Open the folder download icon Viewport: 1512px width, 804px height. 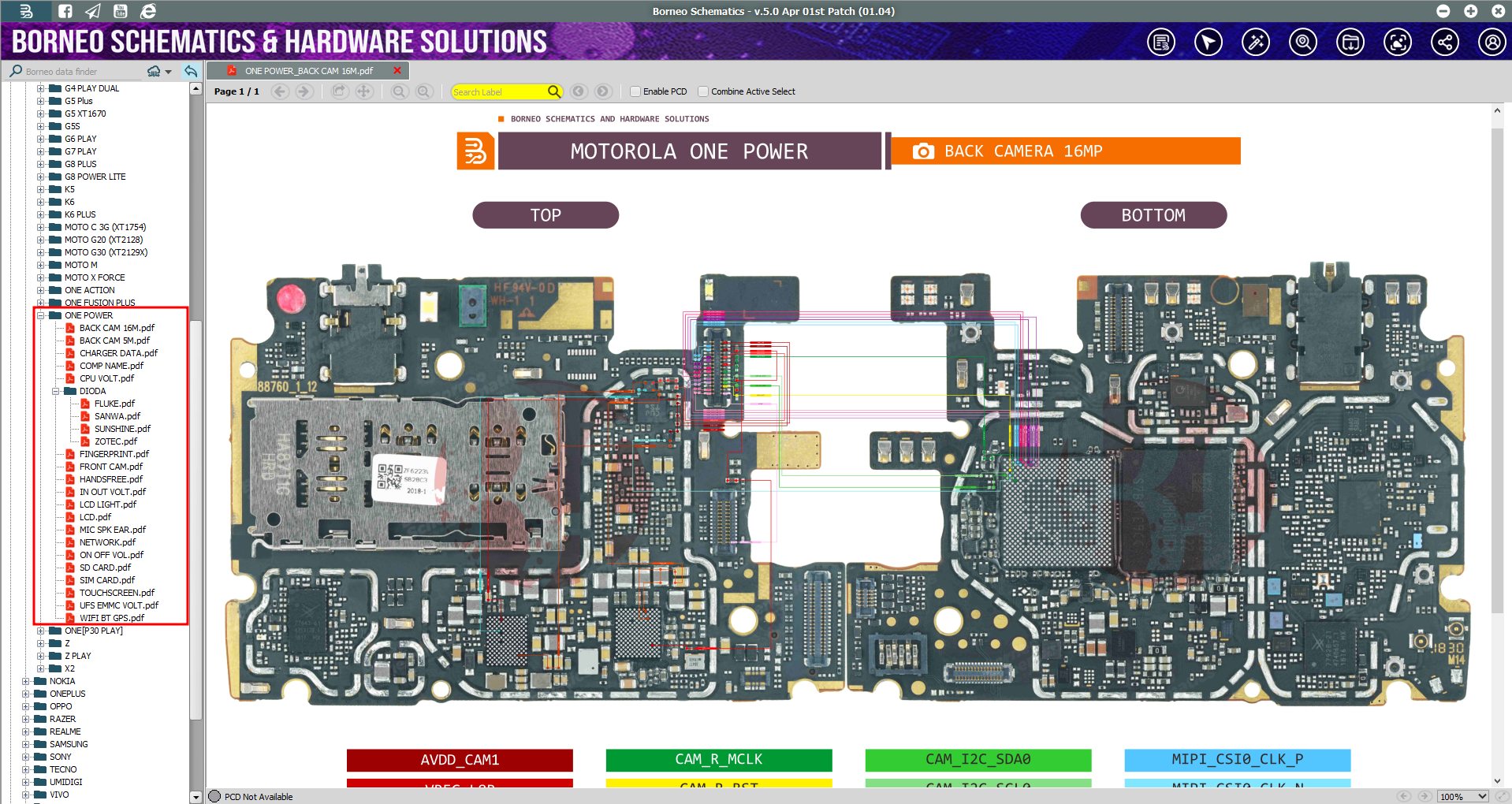1350,43
